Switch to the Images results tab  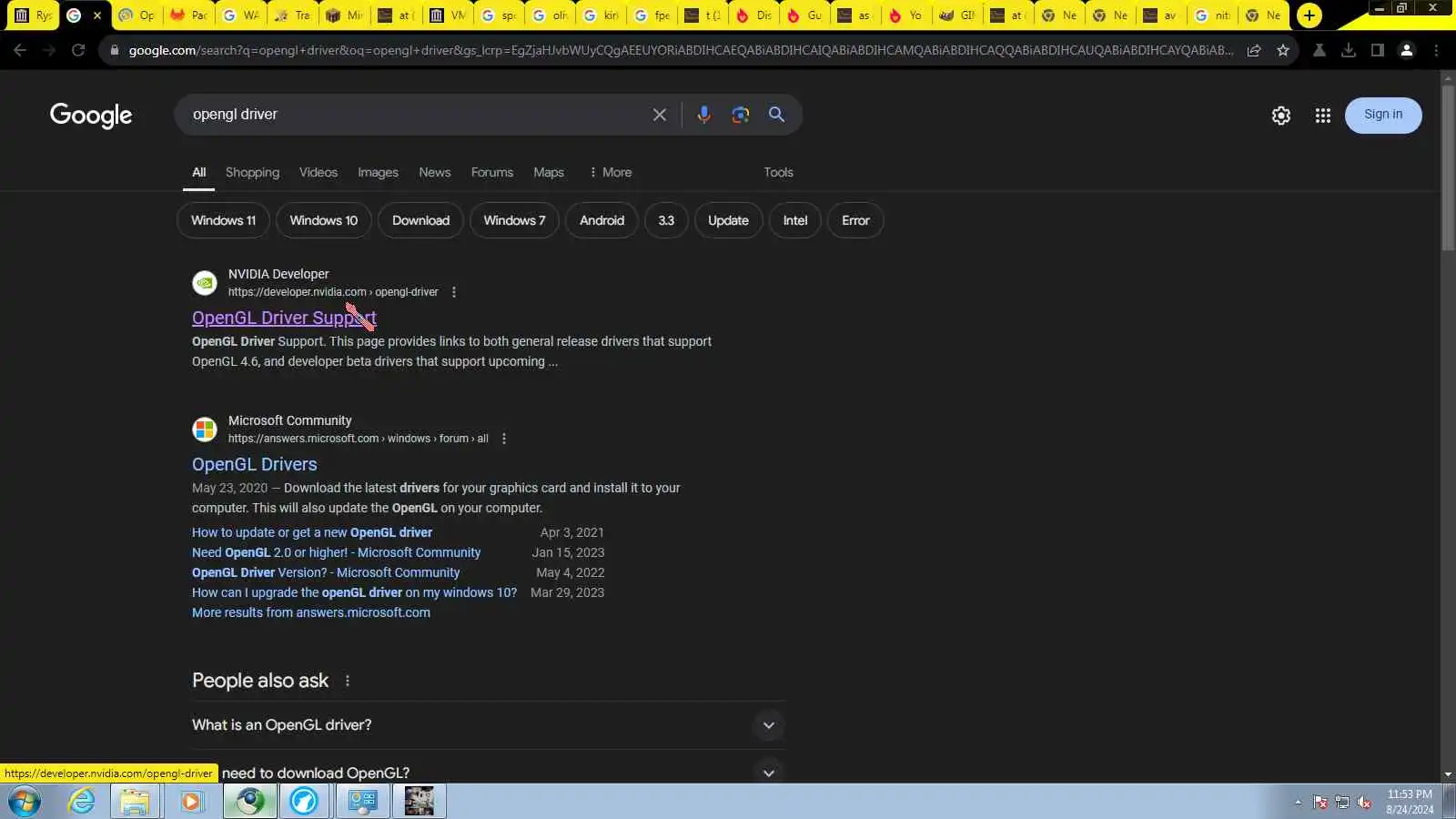pos(378,173)
